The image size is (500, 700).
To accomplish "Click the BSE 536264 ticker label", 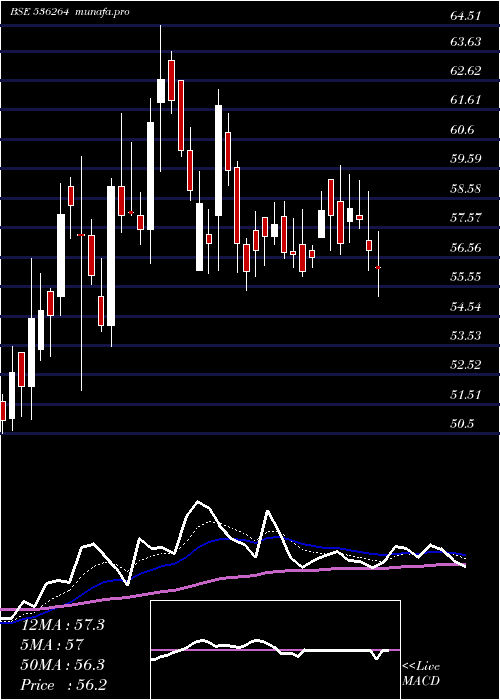I will point(39,12).
